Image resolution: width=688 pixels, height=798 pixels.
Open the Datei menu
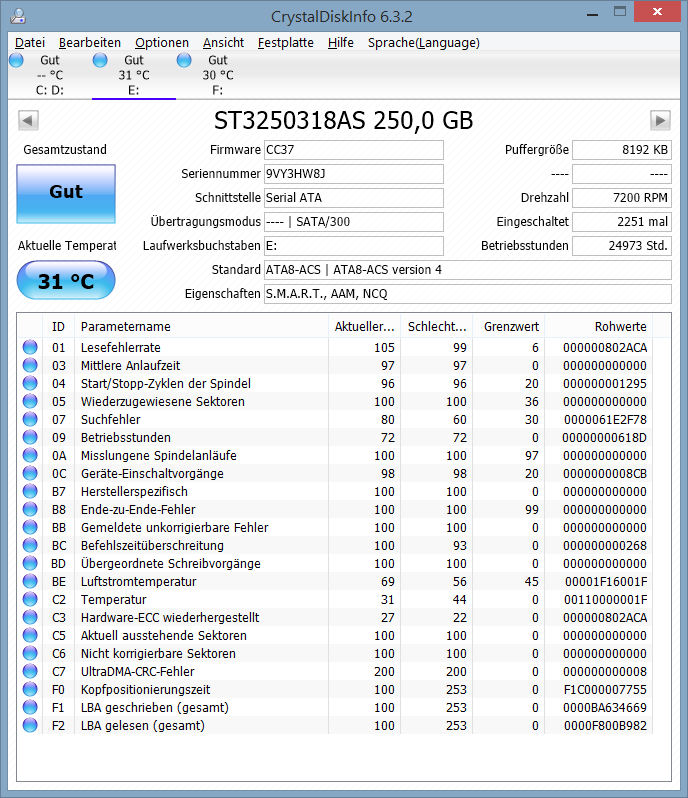click(x=30, y=43)
